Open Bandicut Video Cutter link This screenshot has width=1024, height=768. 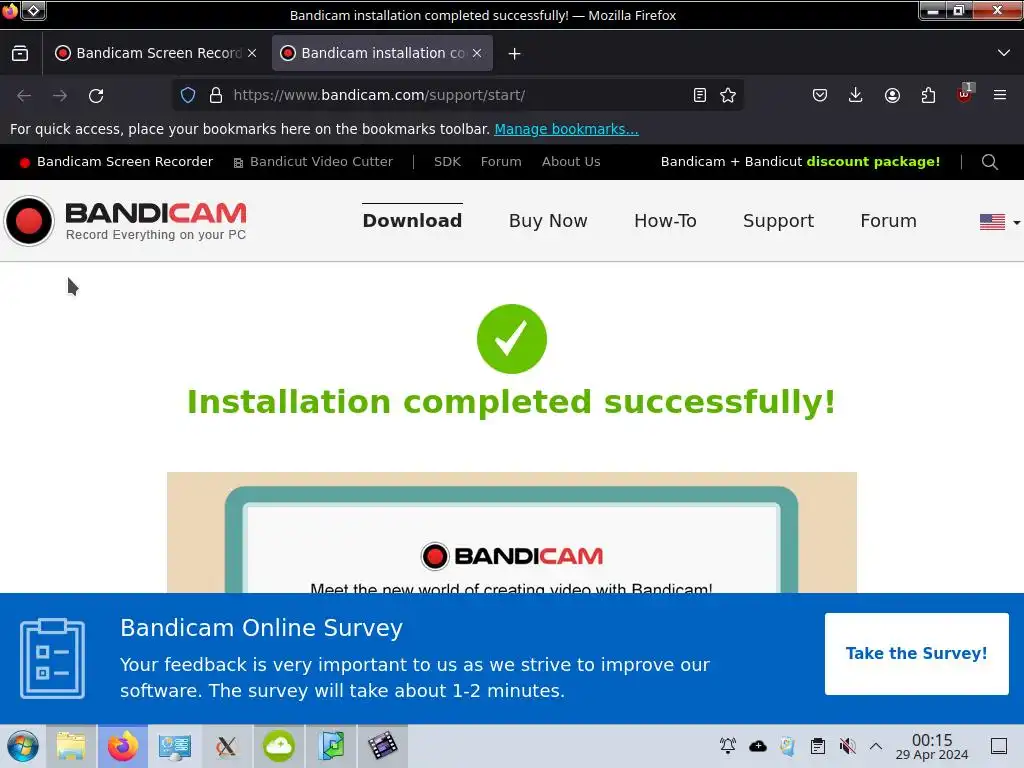tap(313, 162)
